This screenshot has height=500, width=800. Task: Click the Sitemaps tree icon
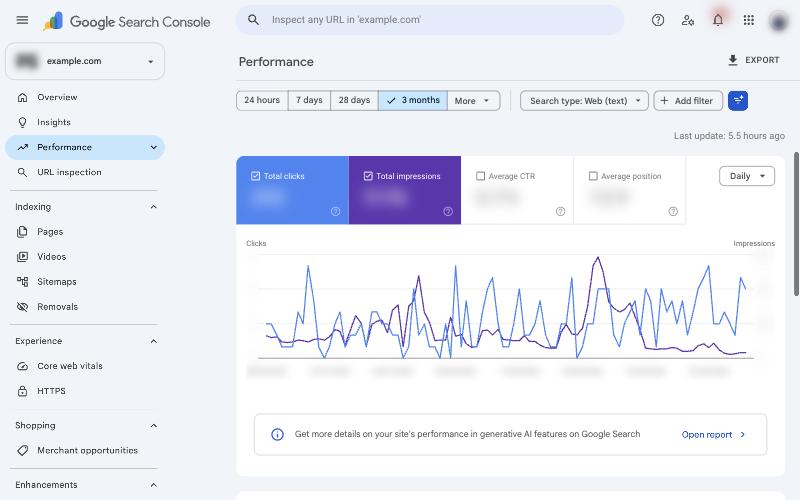(22, 282)
